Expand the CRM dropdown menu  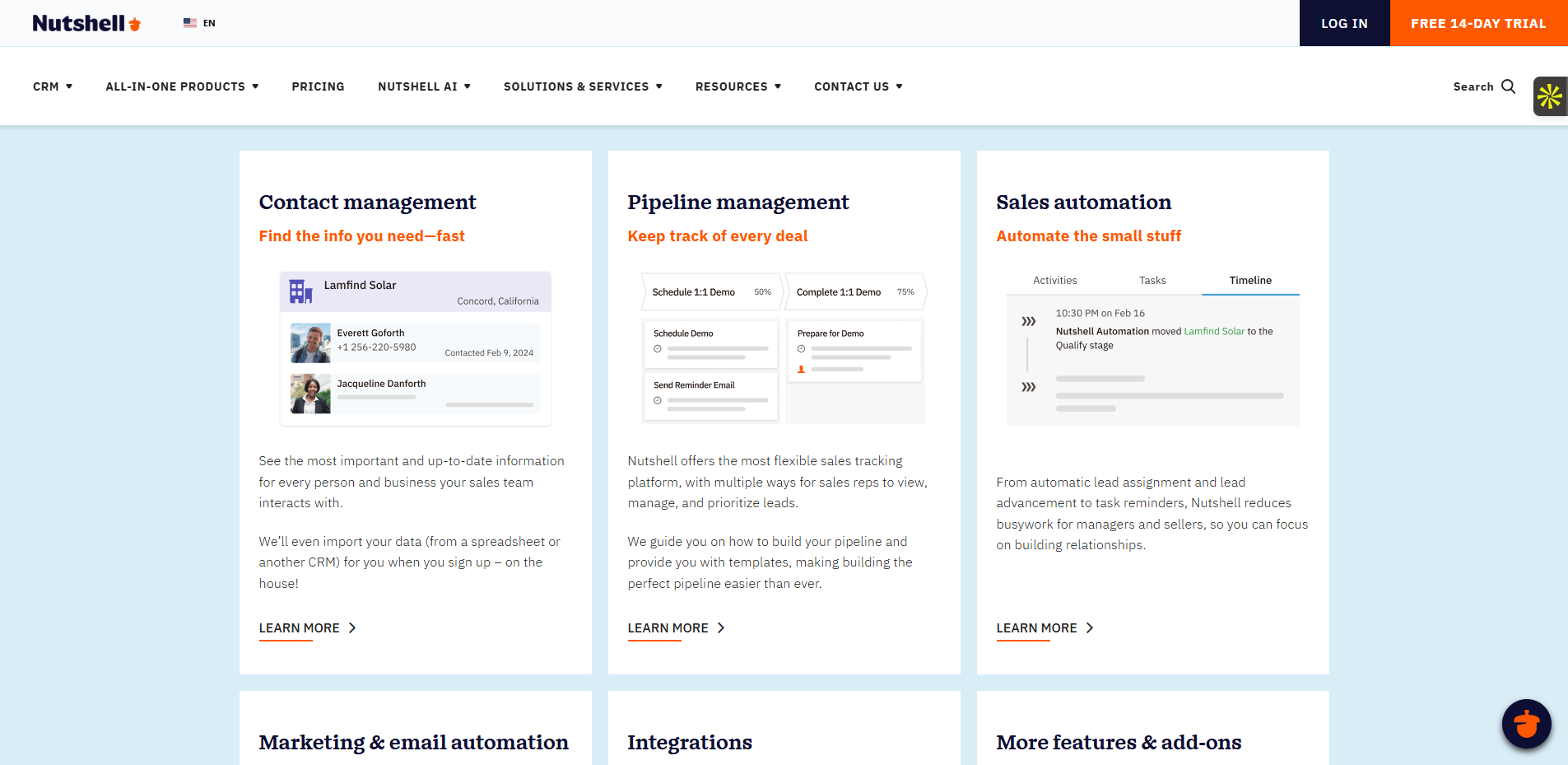pyautogui.click(x=53, y=86)
